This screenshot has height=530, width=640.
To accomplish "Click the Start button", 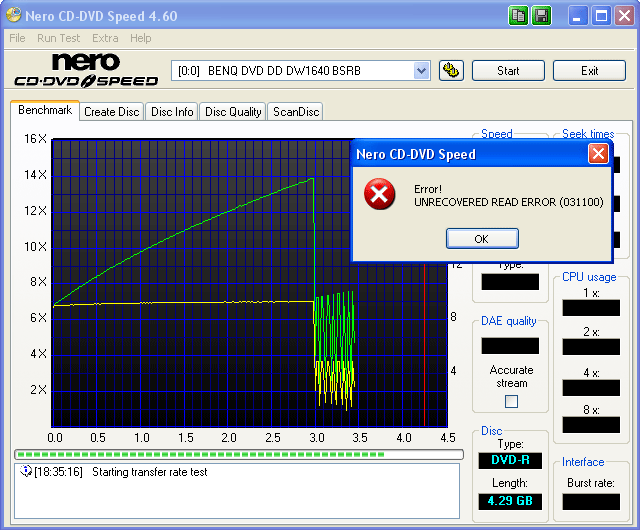I will pos(508,70).
